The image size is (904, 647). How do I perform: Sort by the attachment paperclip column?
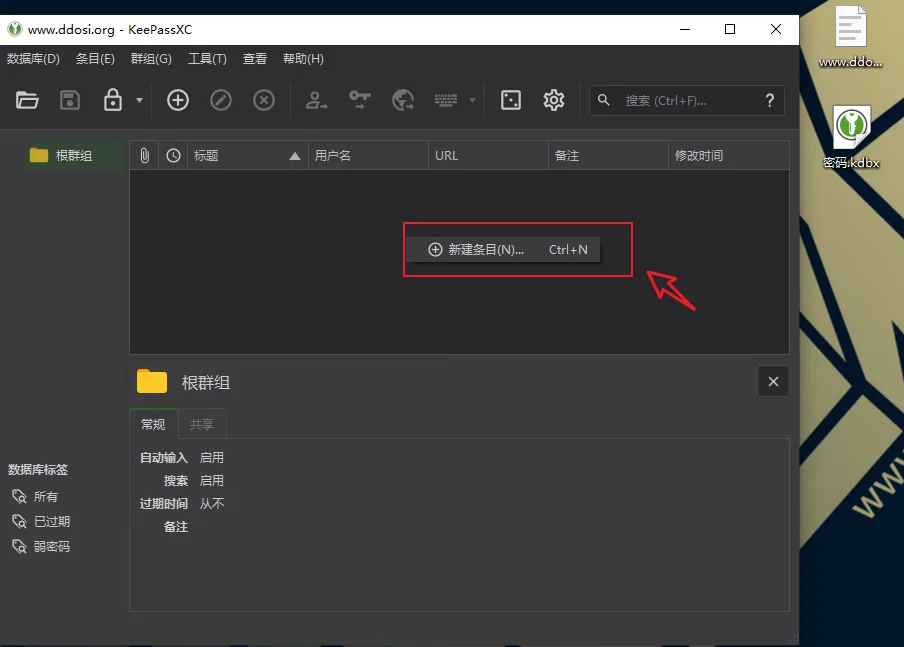coord(144,156)
